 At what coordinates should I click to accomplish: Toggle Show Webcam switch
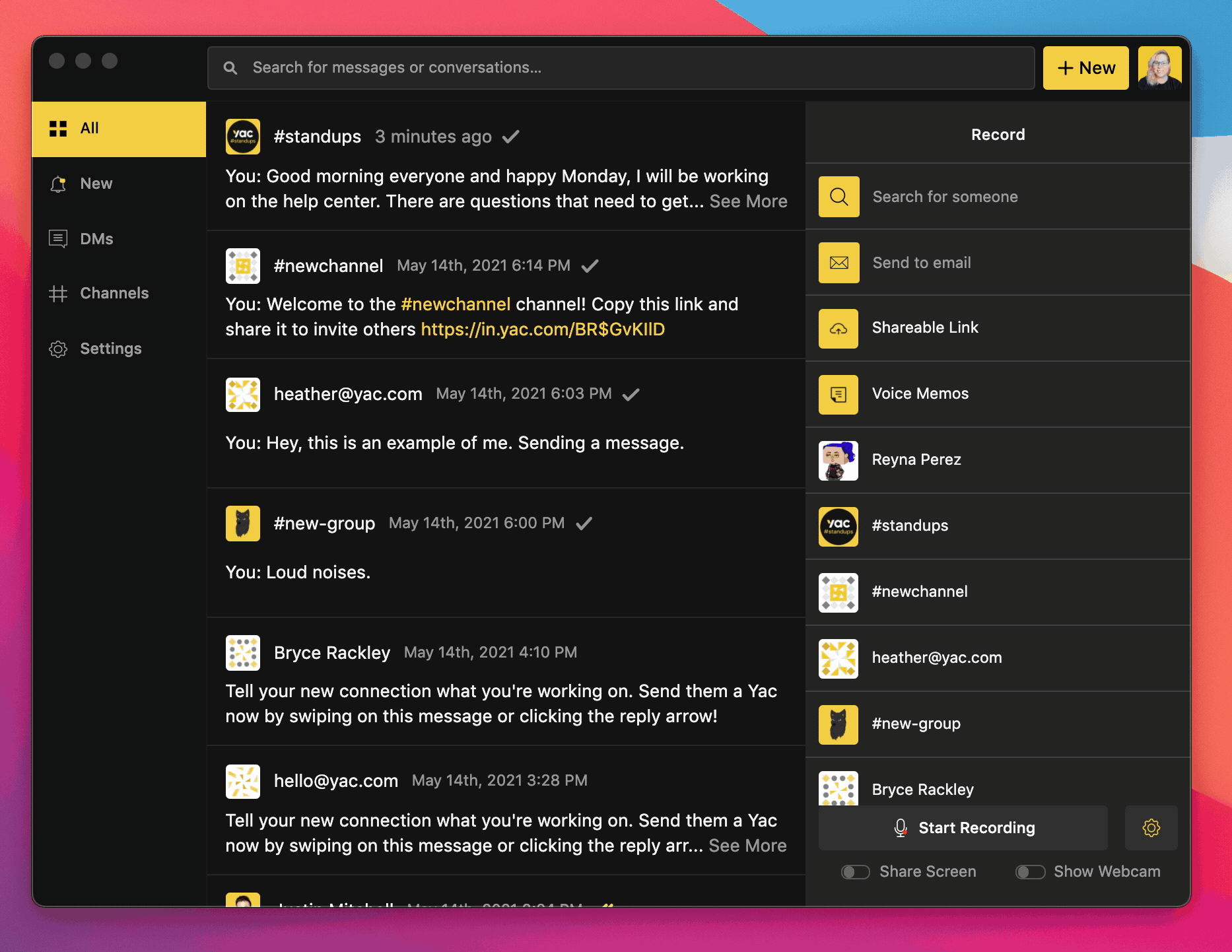coord(1030,872)
